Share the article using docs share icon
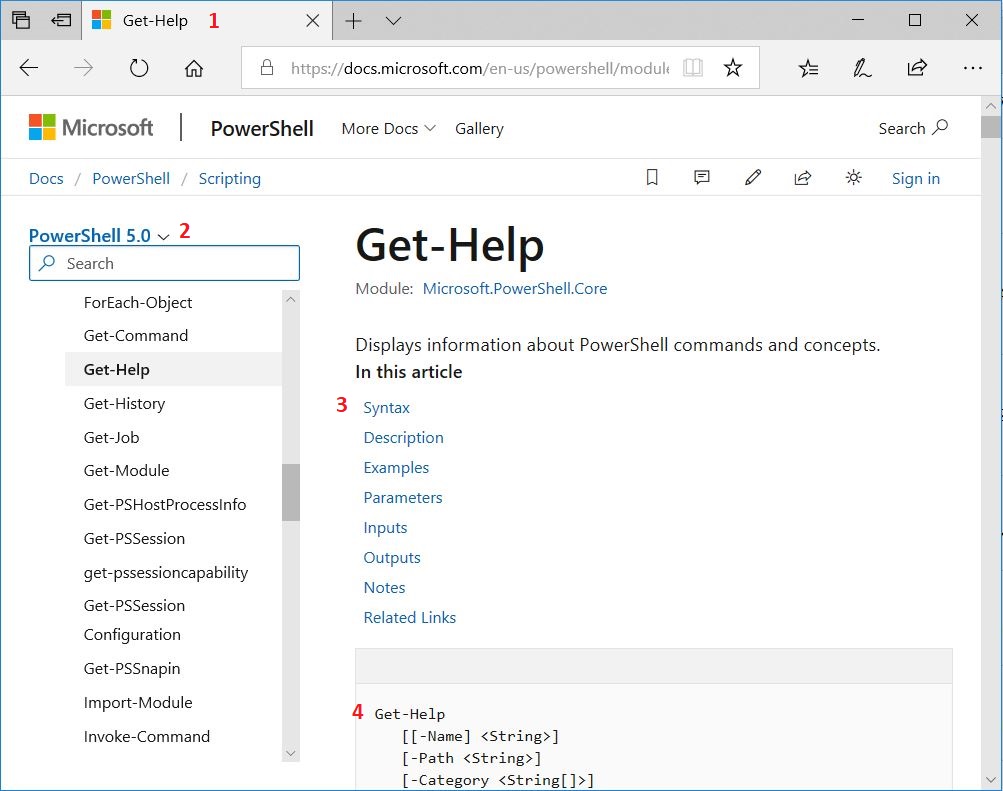The width and height of the screenshot is (1003, 791). coord(803,178)
